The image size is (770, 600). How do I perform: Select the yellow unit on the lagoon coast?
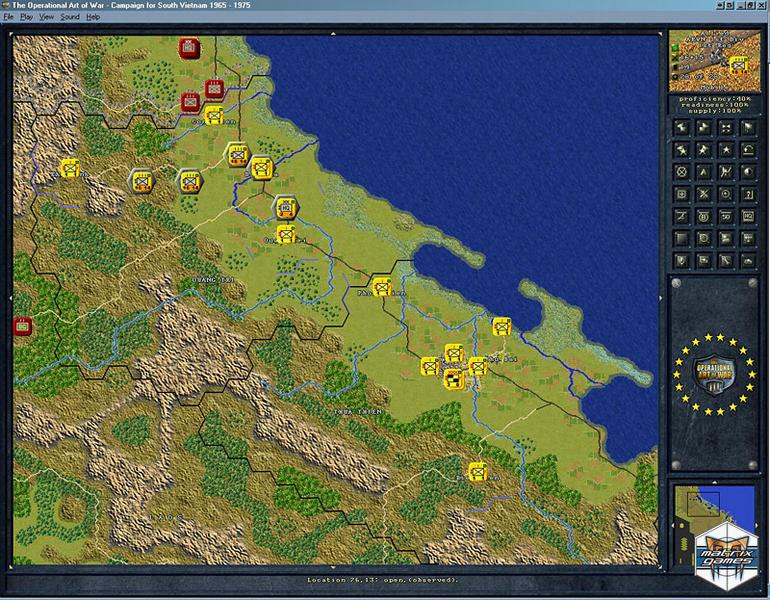[x=501, y=327]
